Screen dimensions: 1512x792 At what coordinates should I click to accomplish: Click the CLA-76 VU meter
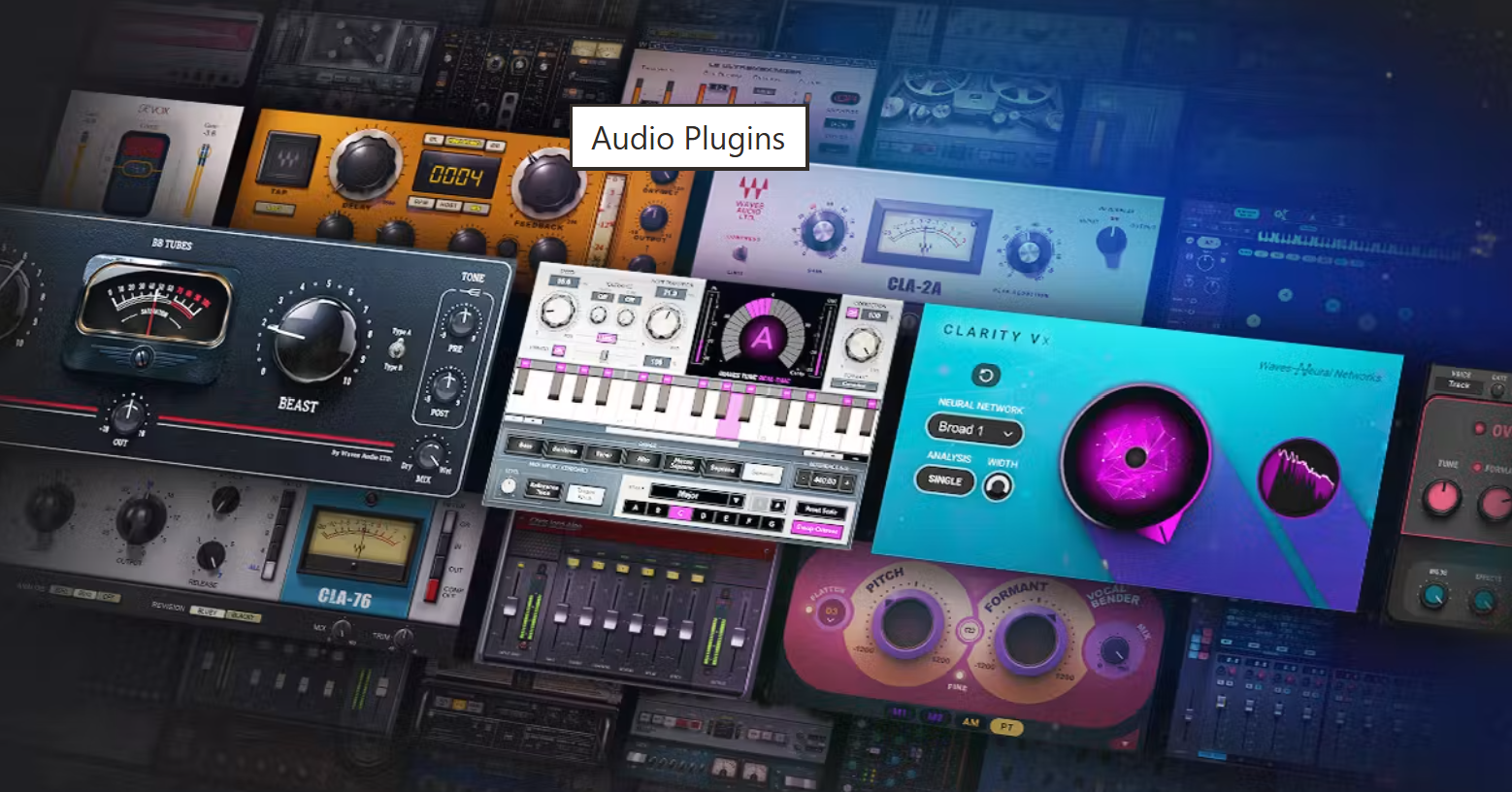pos(360,545)
